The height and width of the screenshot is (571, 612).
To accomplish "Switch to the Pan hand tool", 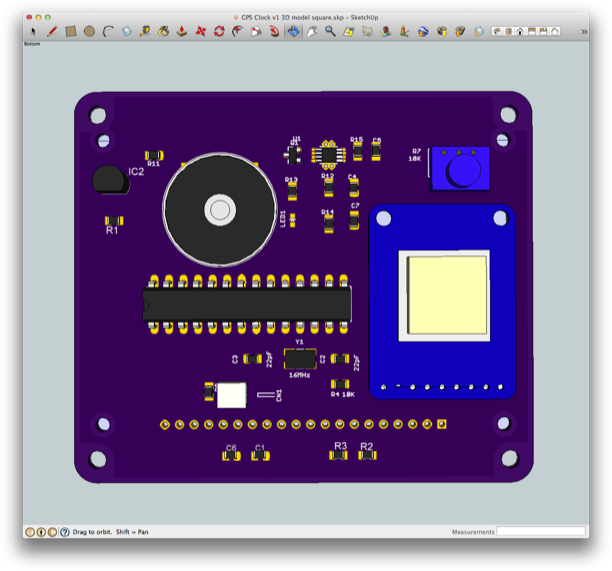I will (x=312, y=31).
